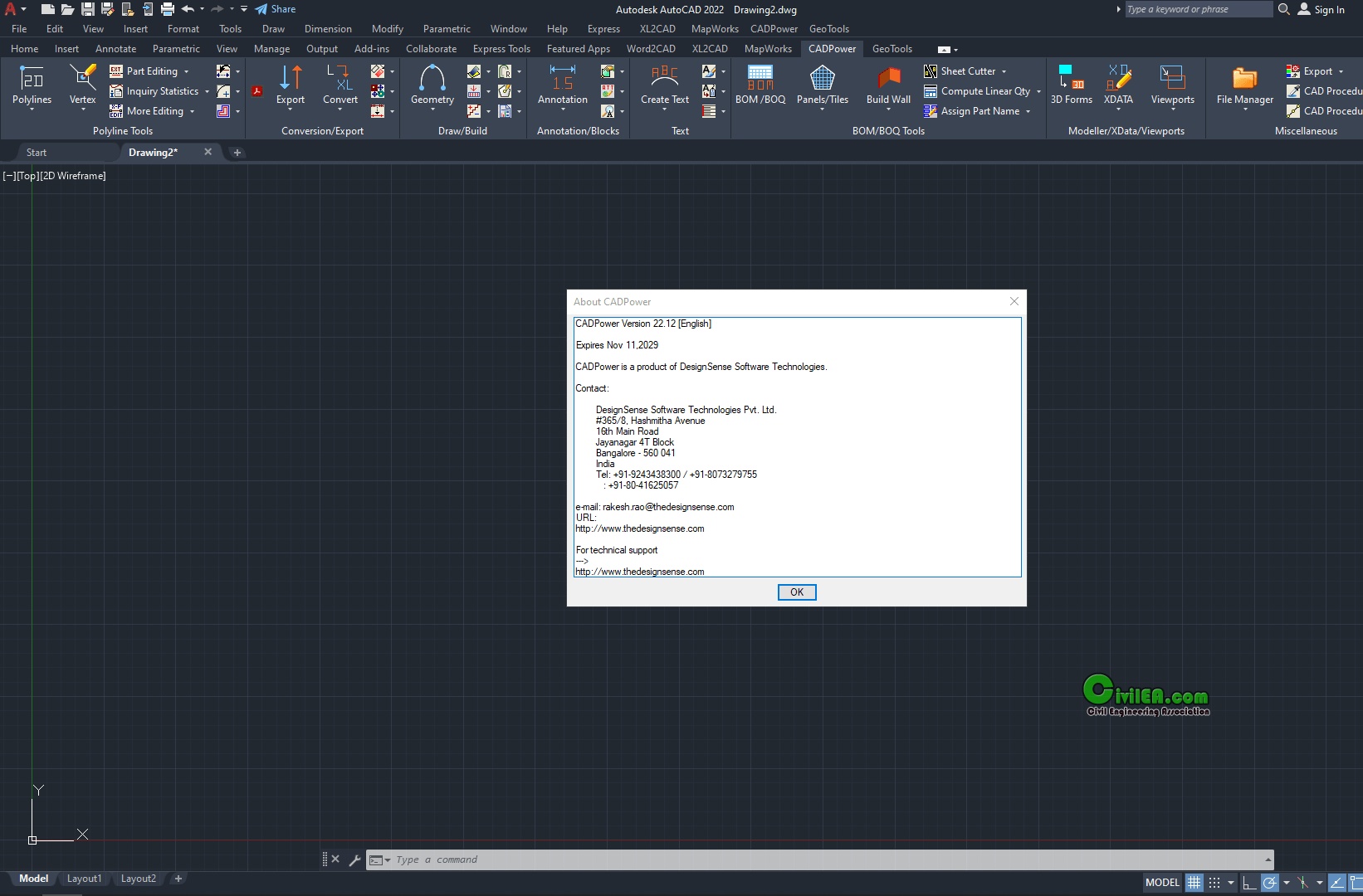Click the XDATA pencil icon

tap(1118, 78)
